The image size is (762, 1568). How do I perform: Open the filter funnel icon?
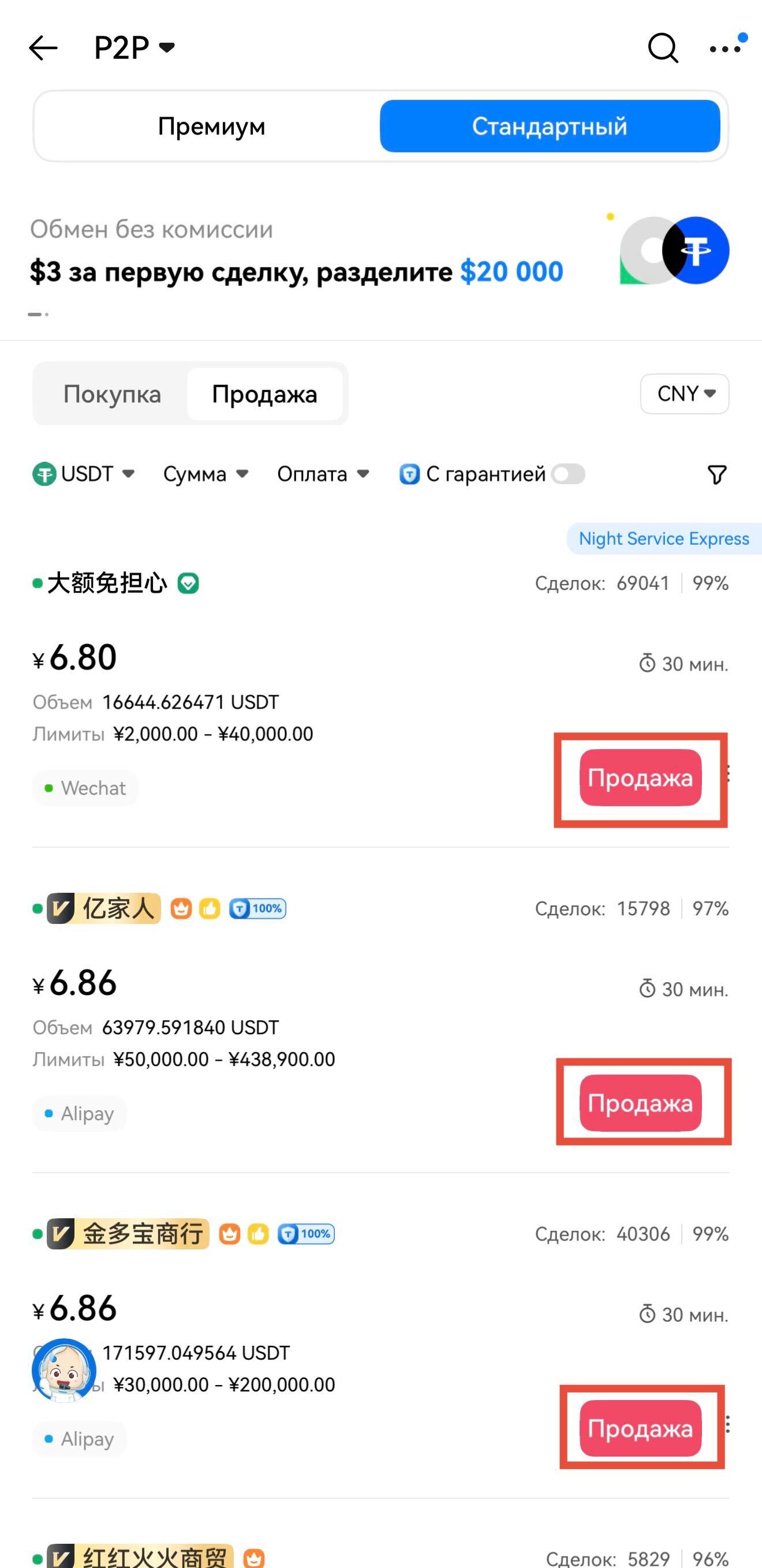coord(717,475)
